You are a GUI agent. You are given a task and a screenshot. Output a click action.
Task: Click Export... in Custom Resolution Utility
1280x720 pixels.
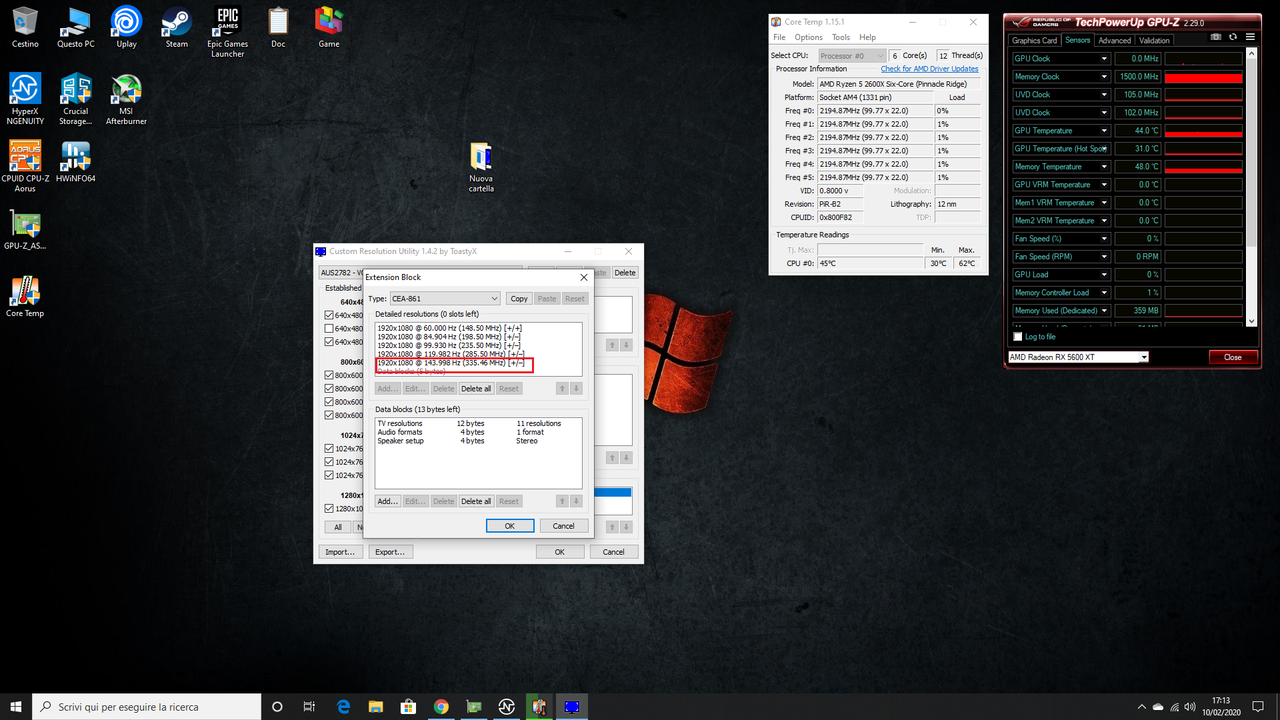pos(389,552)
